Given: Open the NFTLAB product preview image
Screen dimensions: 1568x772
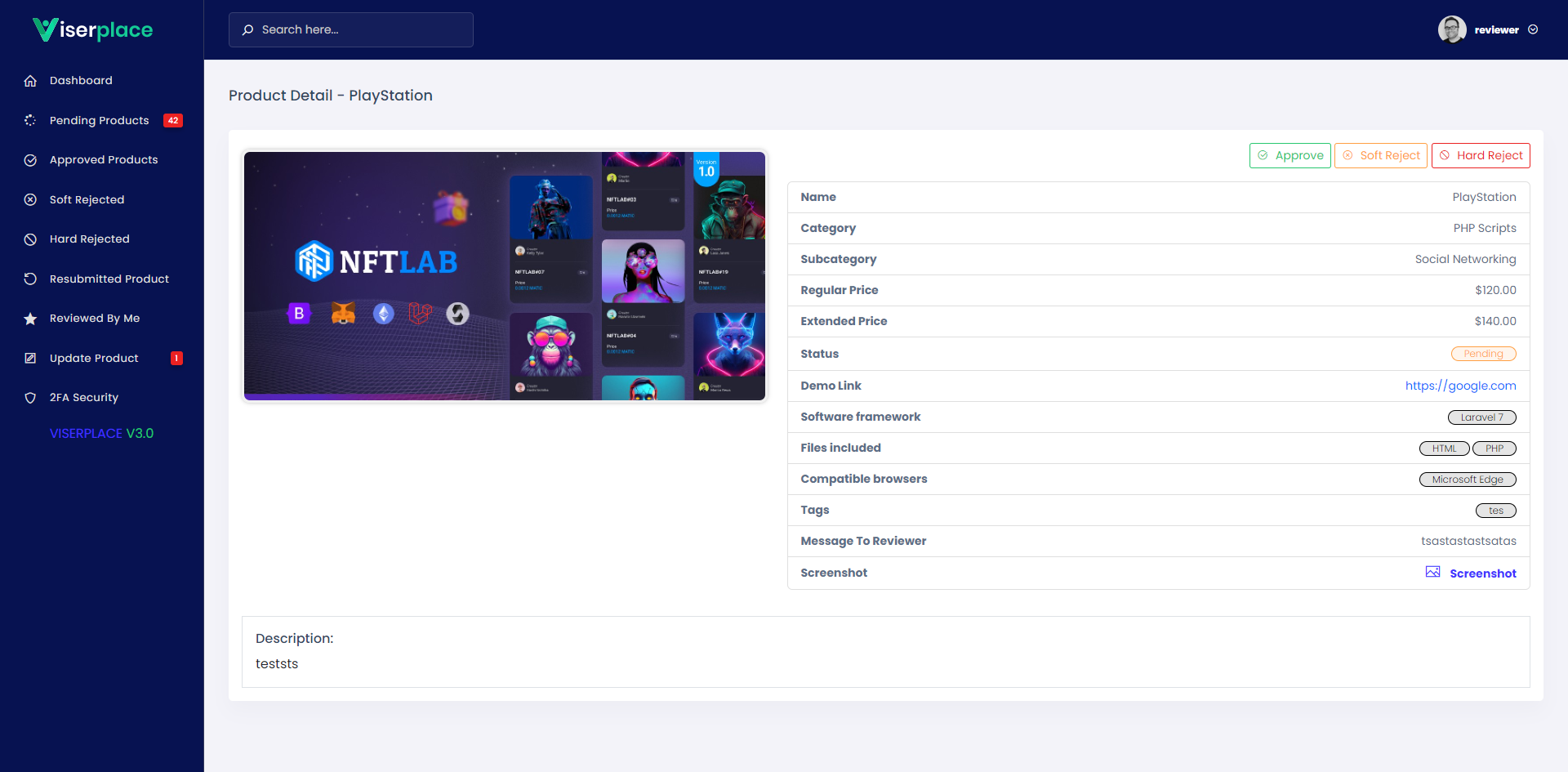Looking at the screenshot, I should coord(504,276).
